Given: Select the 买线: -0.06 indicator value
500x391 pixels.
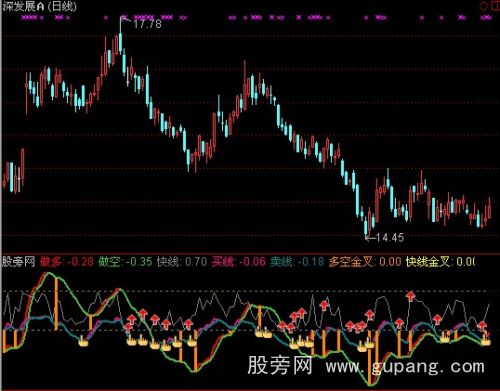Looking at the screenshot, I should (239, 262).
